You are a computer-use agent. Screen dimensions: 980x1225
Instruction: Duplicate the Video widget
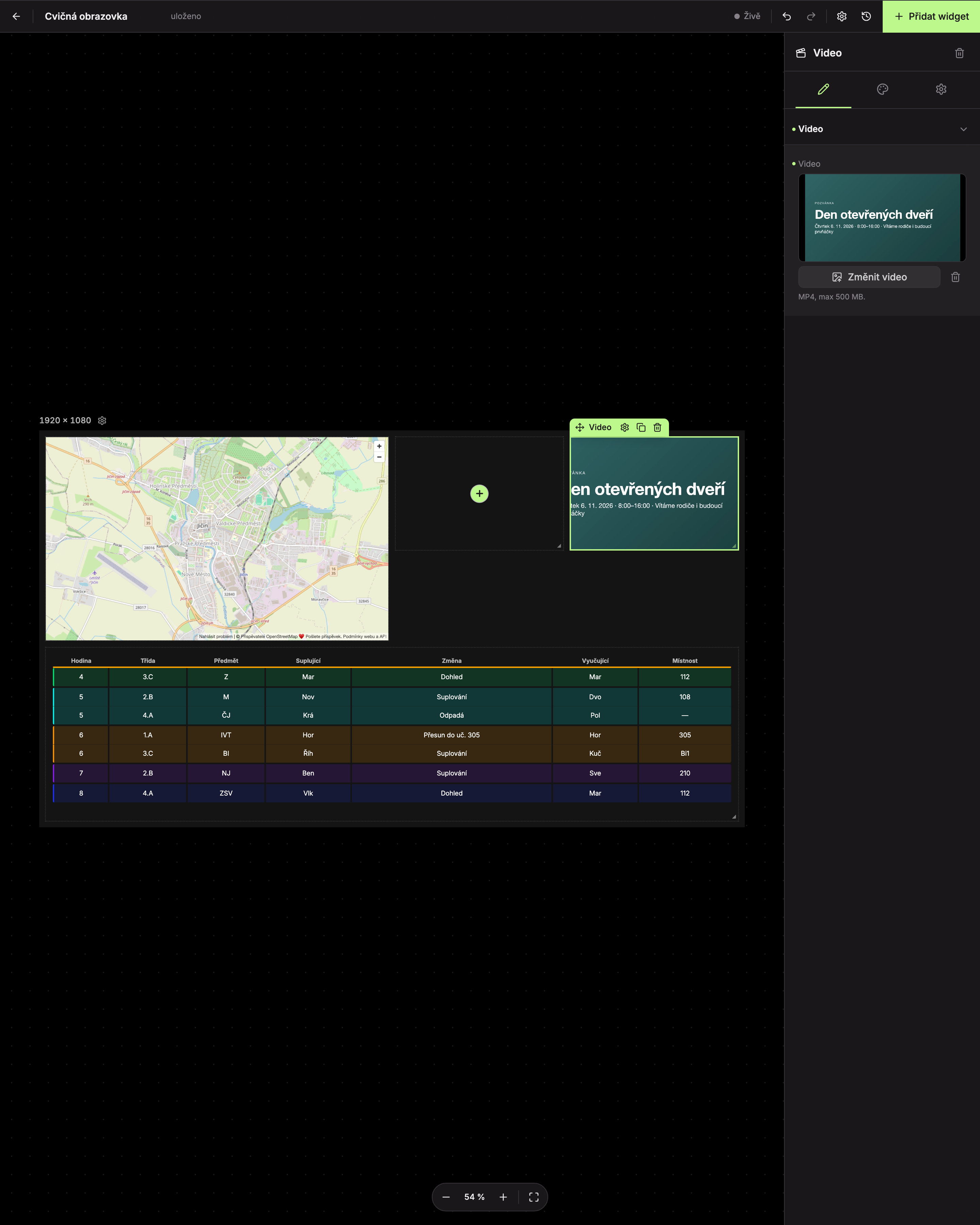click(x=641, y=427)
